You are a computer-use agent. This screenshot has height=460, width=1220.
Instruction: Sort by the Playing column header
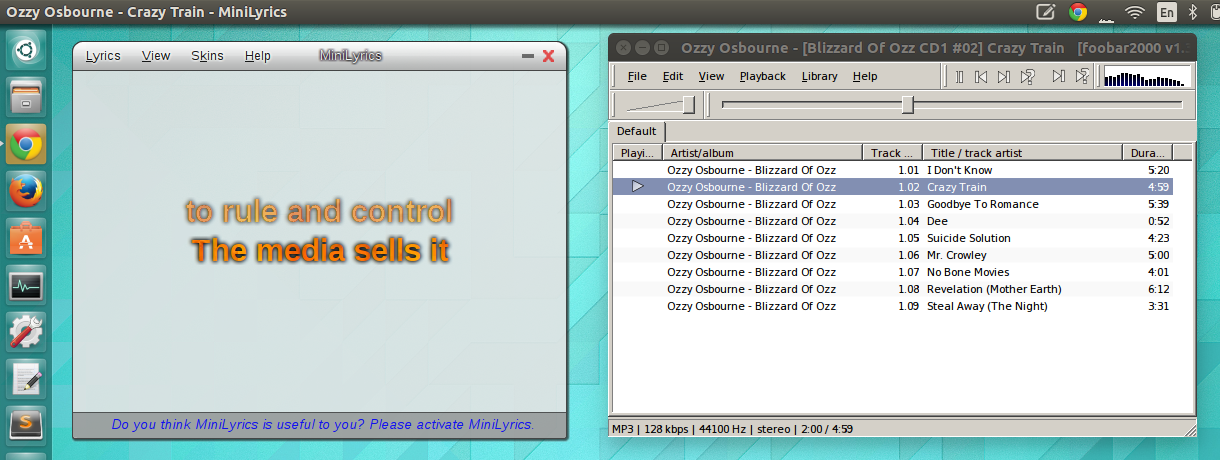pyautogui.click(x=637, y=153)
